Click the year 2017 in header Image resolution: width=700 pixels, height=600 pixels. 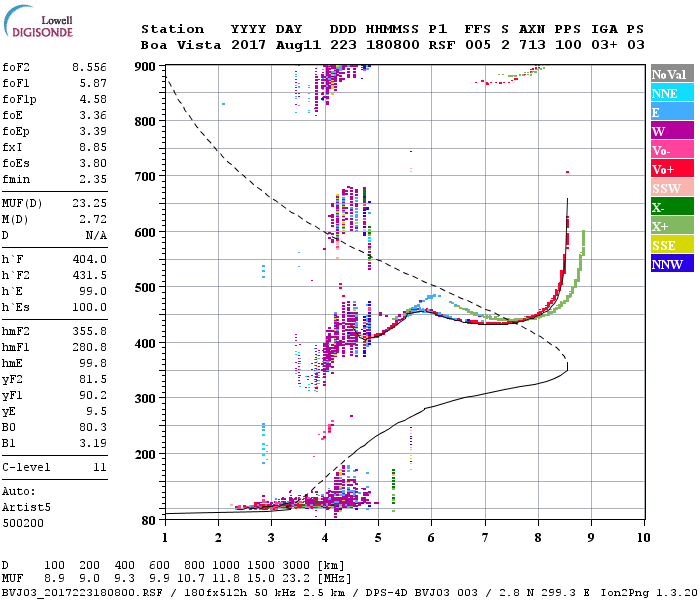[x=248, y=45]
